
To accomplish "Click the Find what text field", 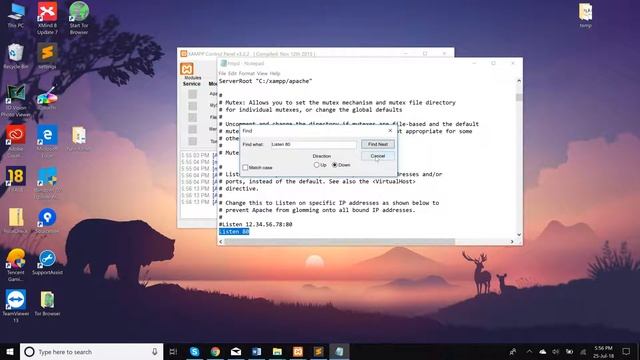I will click(313, 144).
